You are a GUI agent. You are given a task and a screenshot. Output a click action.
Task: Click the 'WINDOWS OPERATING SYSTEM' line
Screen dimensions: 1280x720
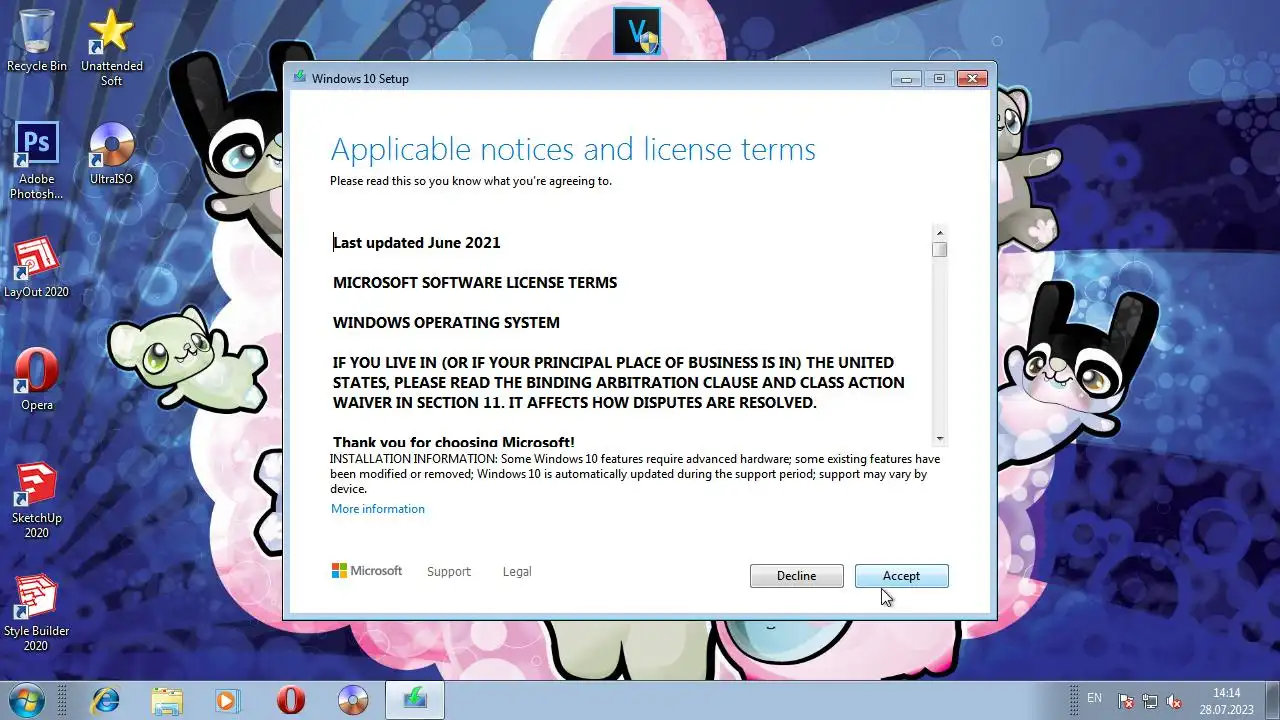coord(446,323)
